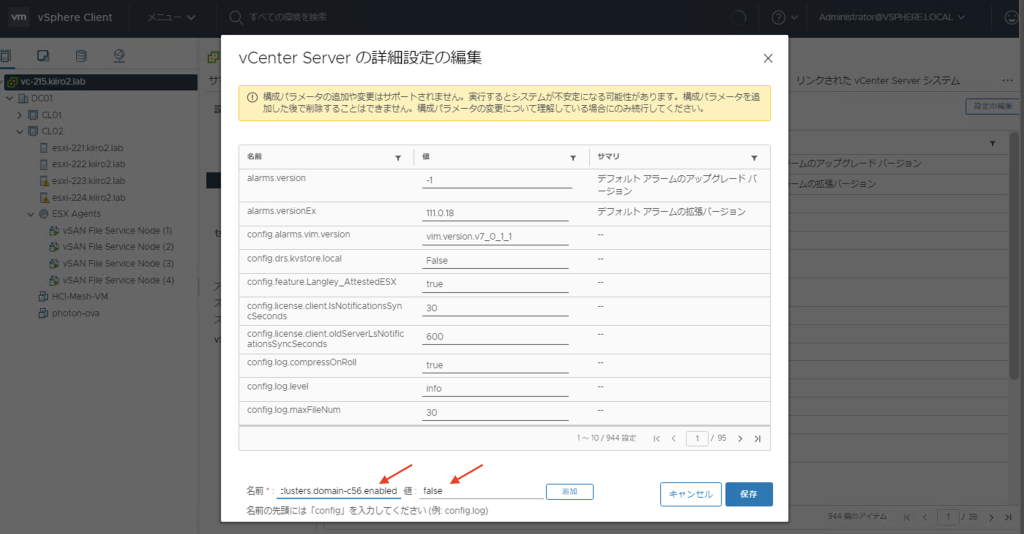Screen dimensions: 1024x534
Task: Edit the alarms.versionEx value field
Action: tap(495, 213)
